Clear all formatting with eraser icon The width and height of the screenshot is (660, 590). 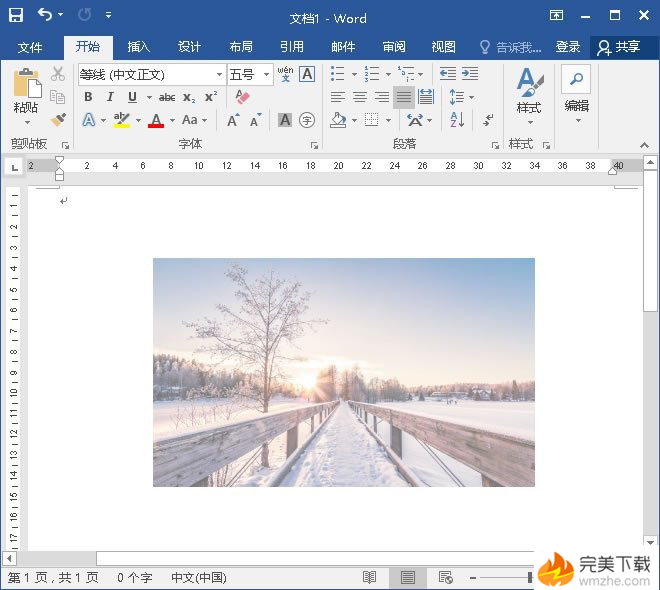click(242, 97)
